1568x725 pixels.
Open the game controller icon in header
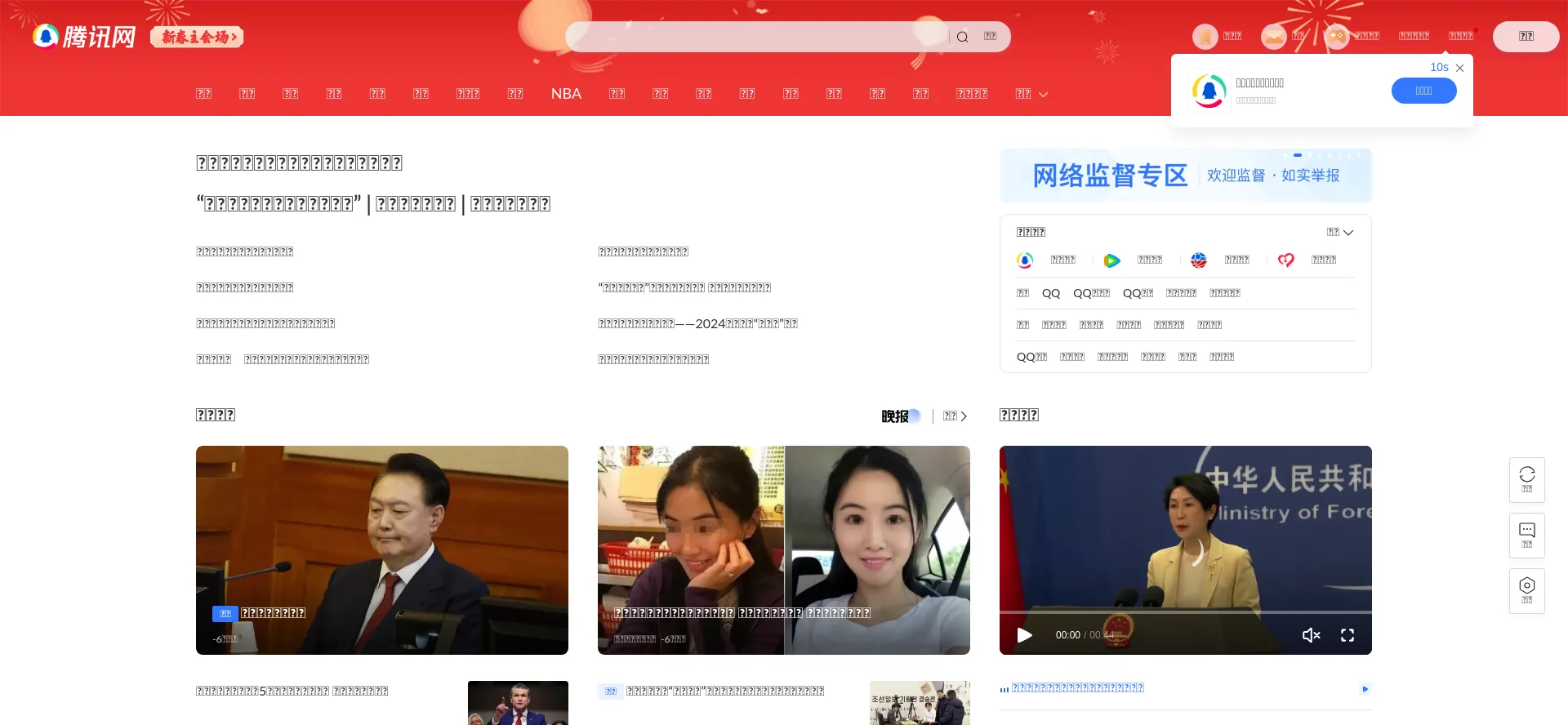tap(1336, 37)
